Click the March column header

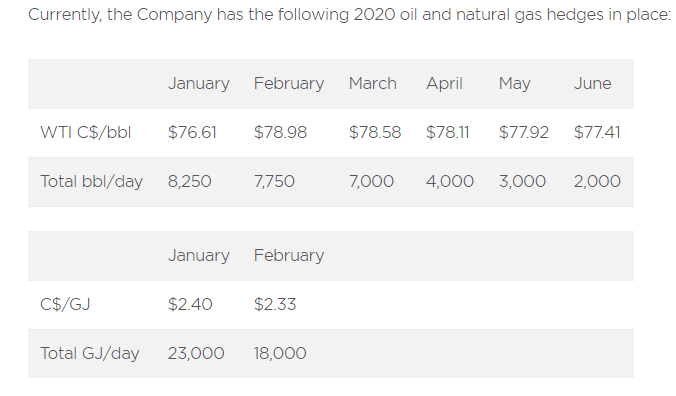point(372,83)
